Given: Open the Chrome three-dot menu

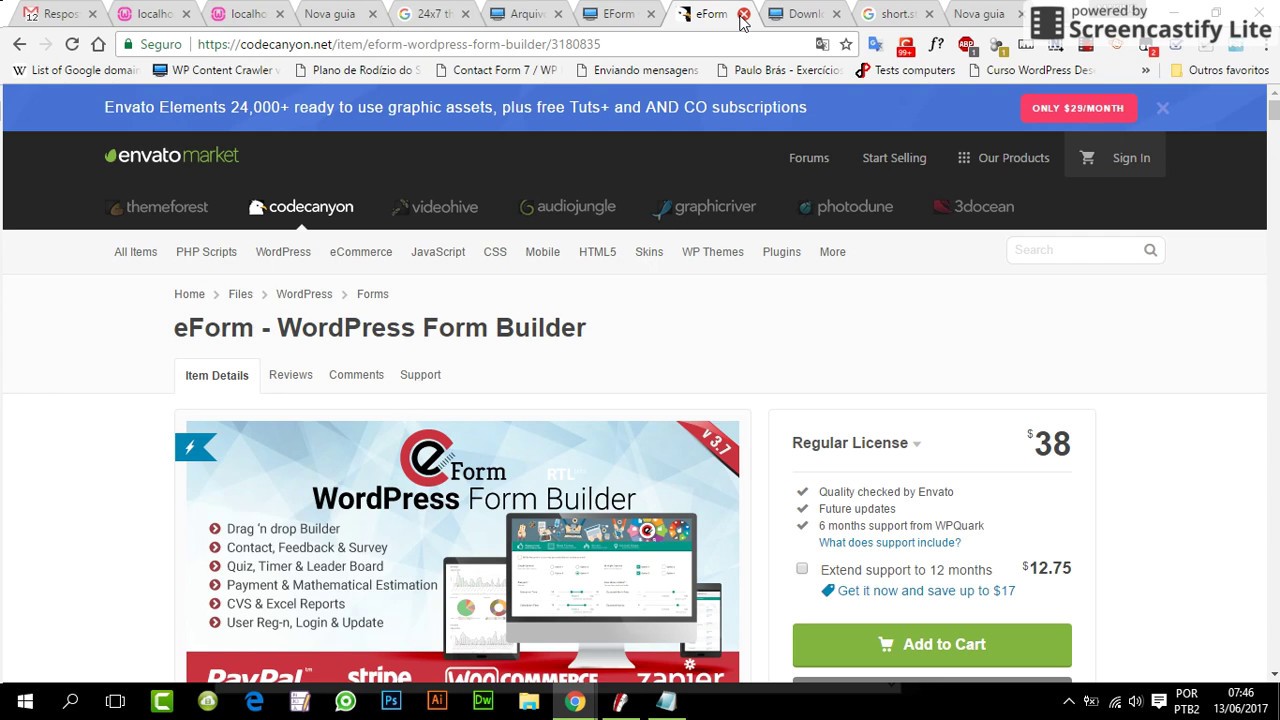Looking at the screenshot, I should (x=1264, y=44).
